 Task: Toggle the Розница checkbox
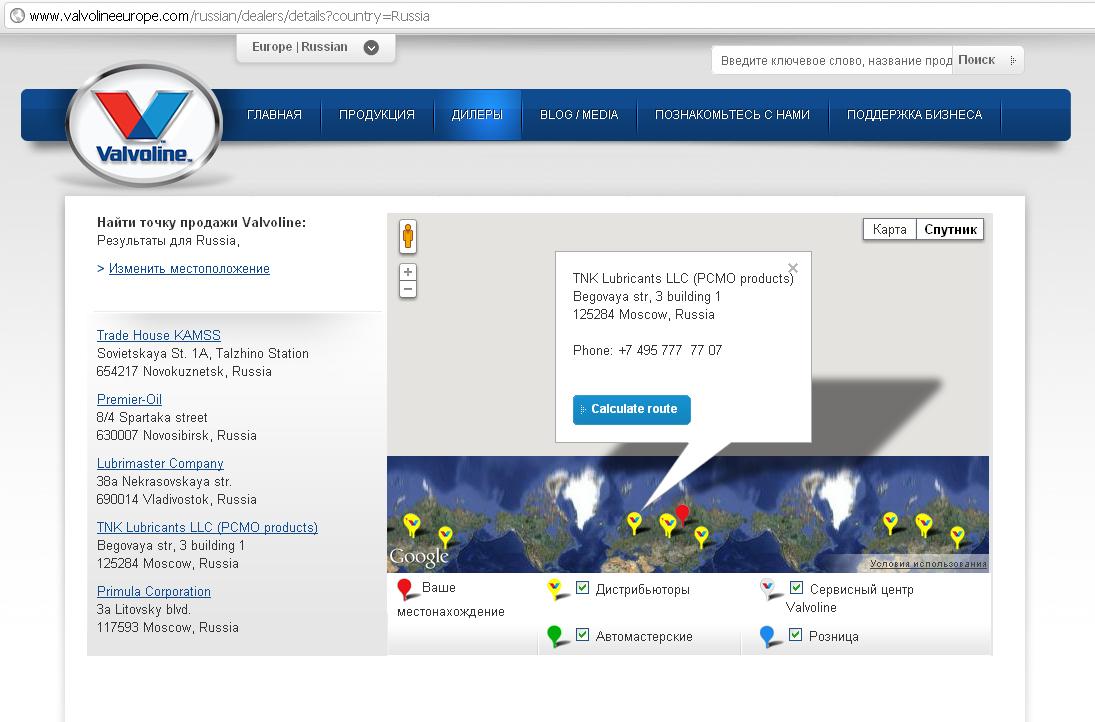(795, 635)
